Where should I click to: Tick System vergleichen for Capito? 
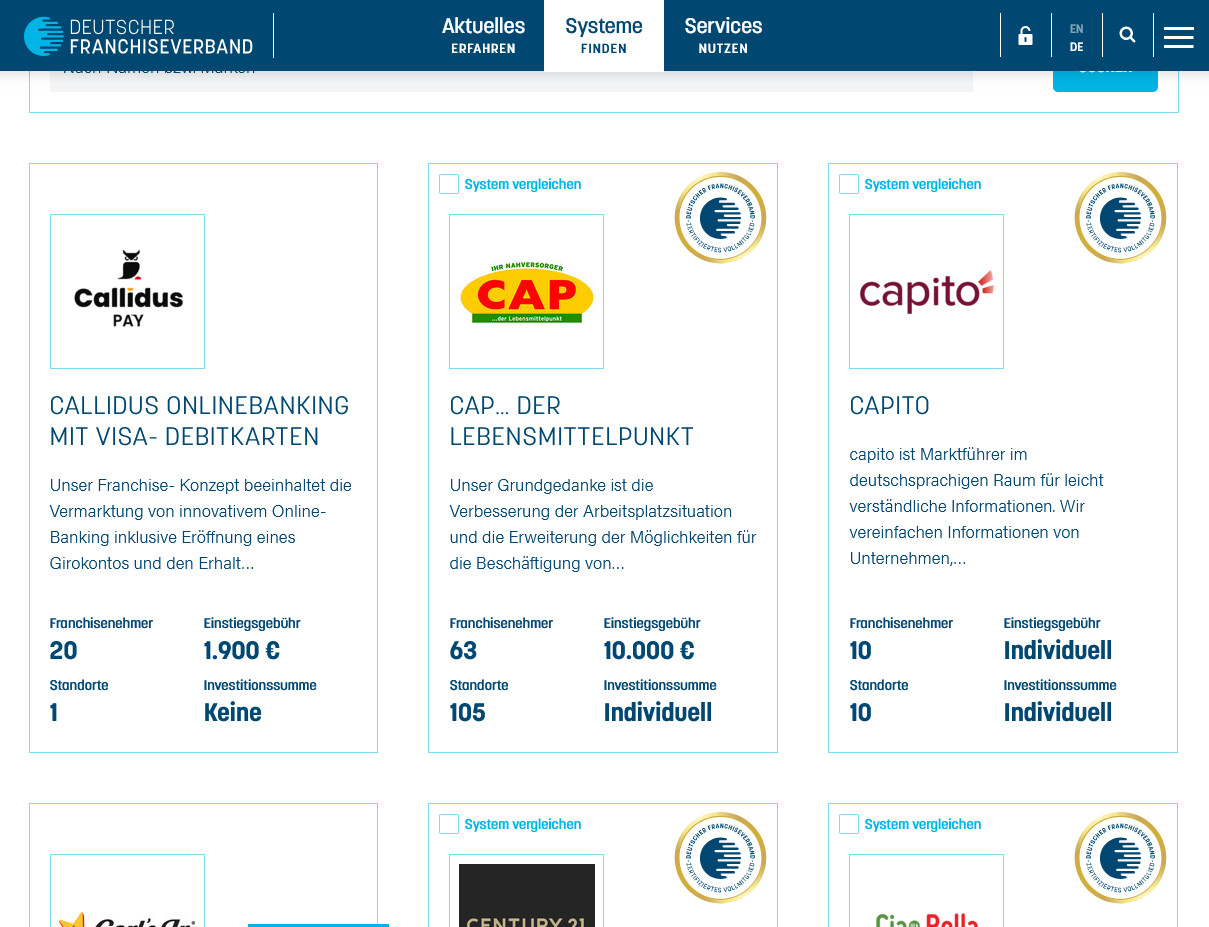[x=849, y=184]
